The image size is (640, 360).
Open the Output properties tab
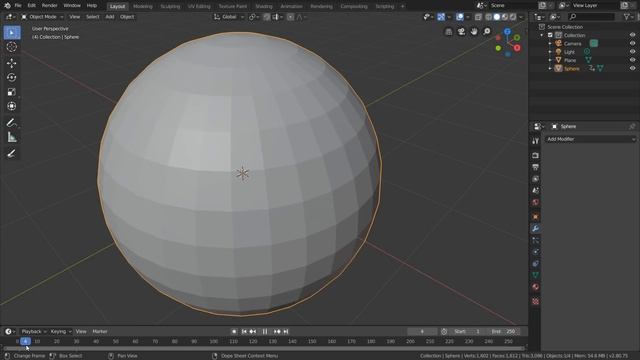click(x=536, y=167)
